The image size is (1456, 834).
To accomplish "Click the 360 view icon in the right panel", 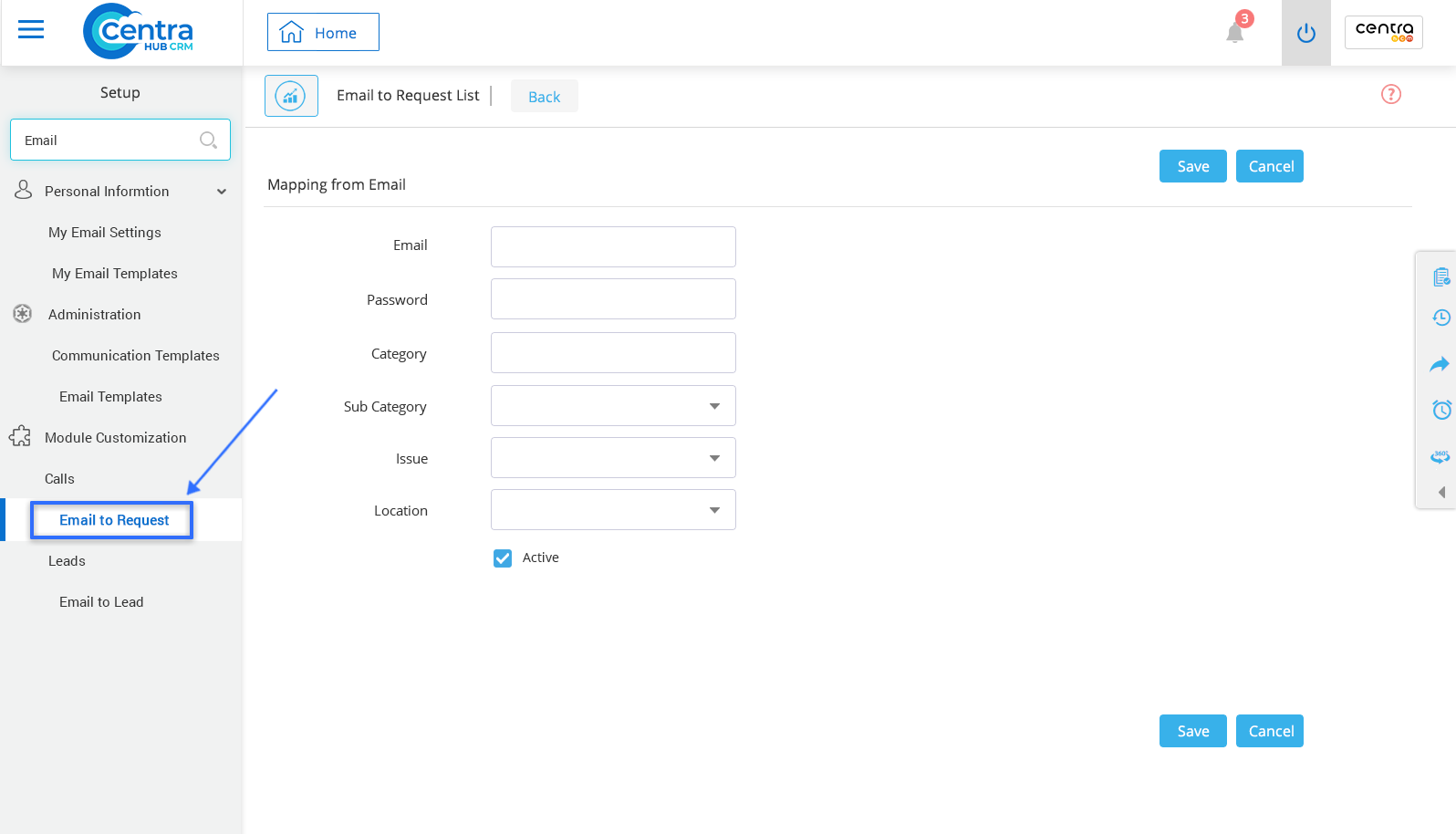I will point(1440,456).
